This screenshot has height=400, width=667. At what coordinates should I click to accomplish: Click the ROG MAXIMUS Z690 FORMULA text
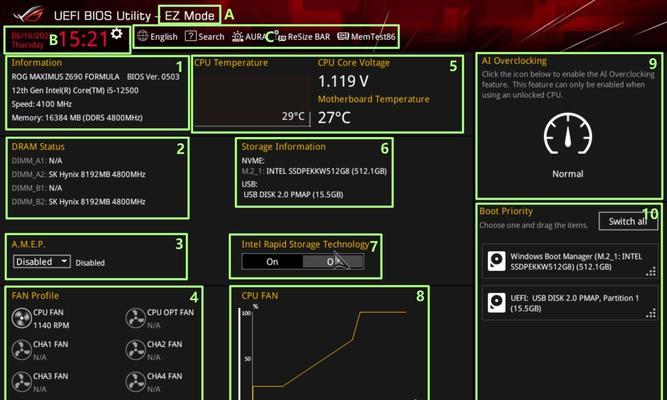click(66, 77)
